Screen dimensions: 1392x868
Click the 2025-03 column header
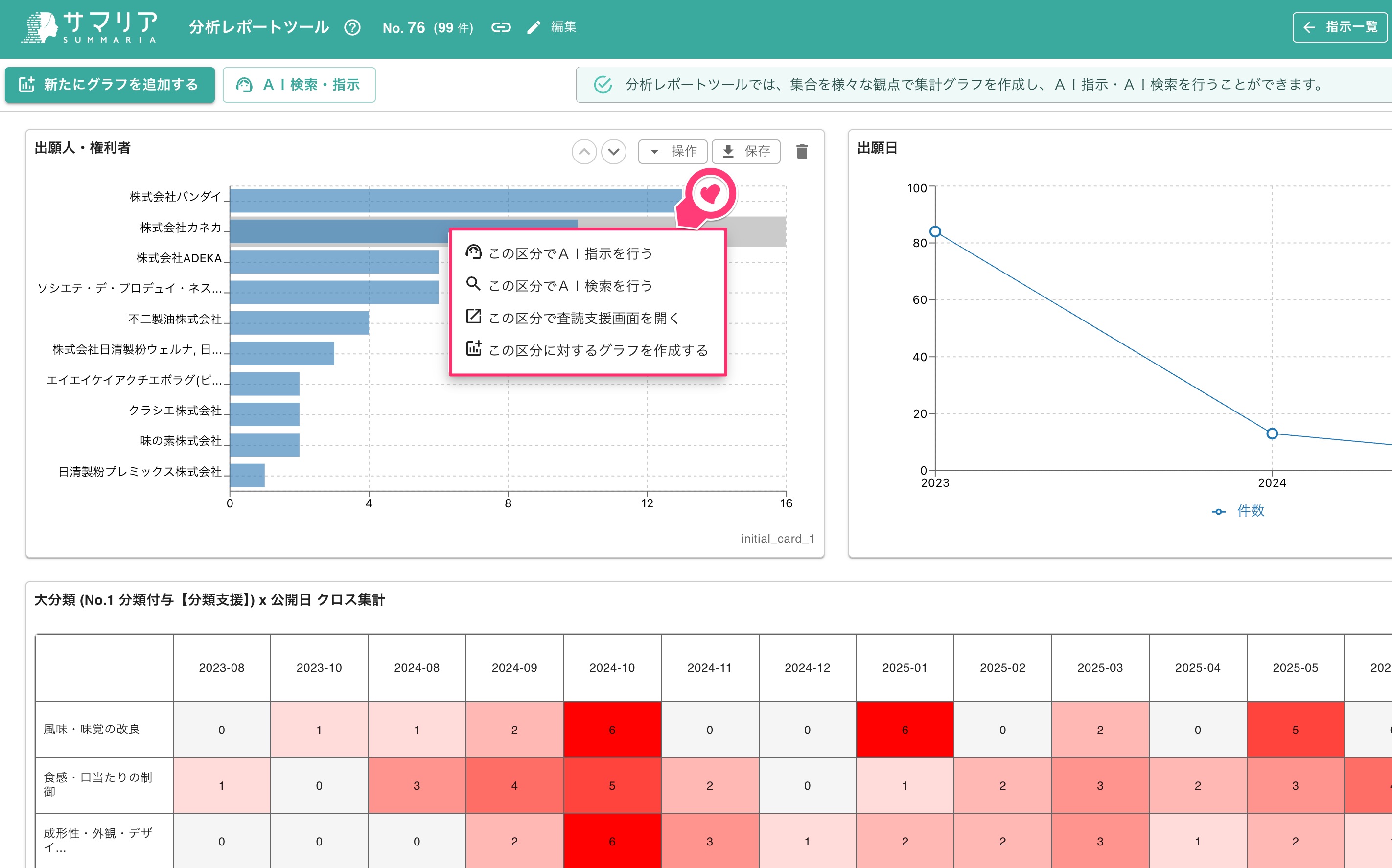(x=1100, y=668)
